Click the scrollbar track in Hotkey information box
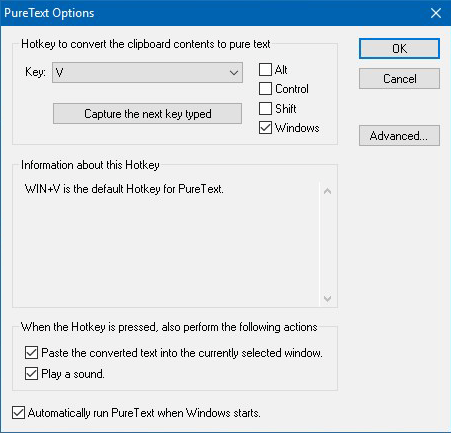The width and height of the screenshot is (451, 433). point(327,245)
